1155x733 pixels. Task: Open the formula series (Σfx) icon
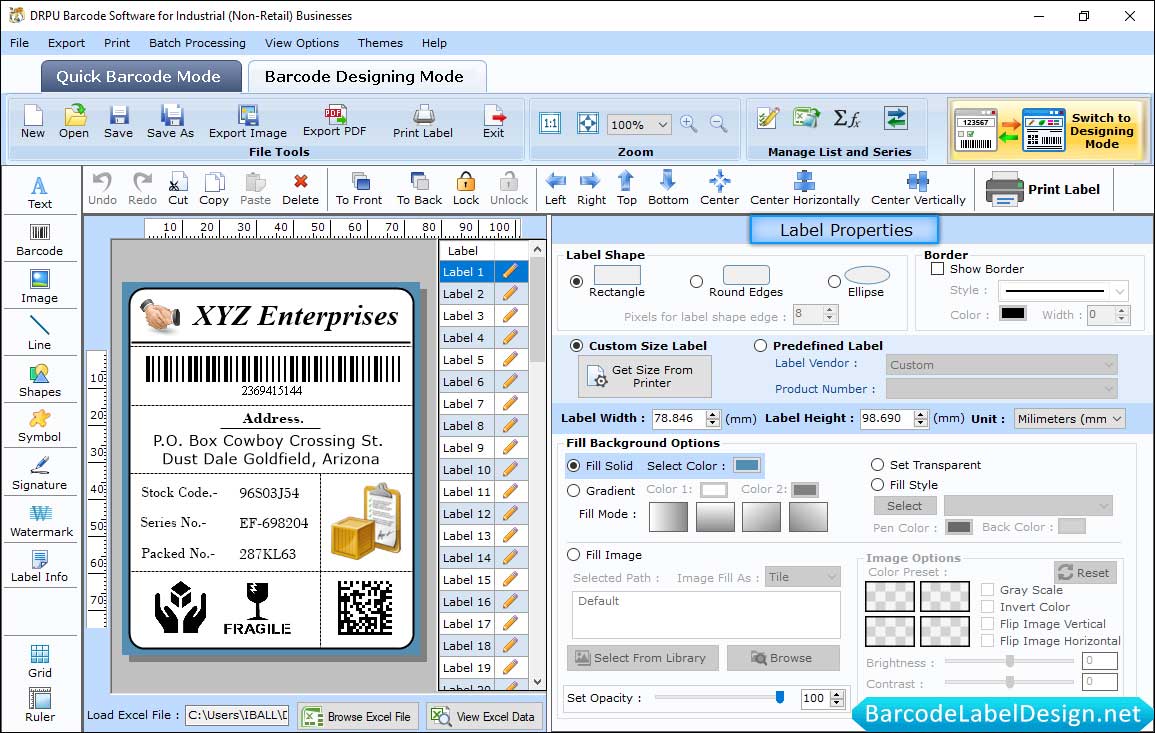point(846,118)
